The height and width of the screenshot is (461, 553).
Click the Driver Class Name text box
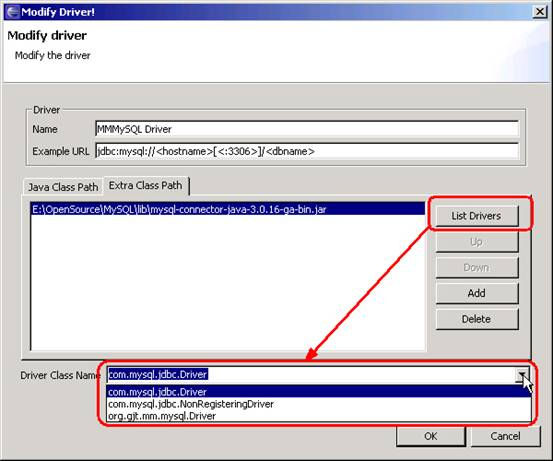(310, 375)
